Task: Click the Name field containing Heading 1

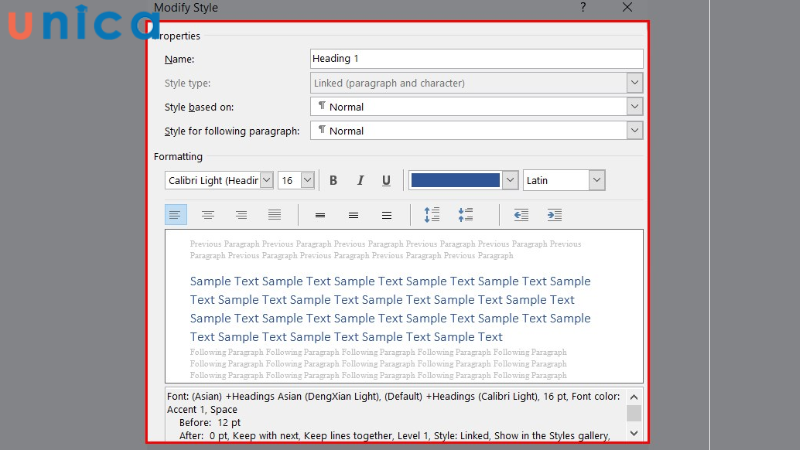Action: point(476,59)
